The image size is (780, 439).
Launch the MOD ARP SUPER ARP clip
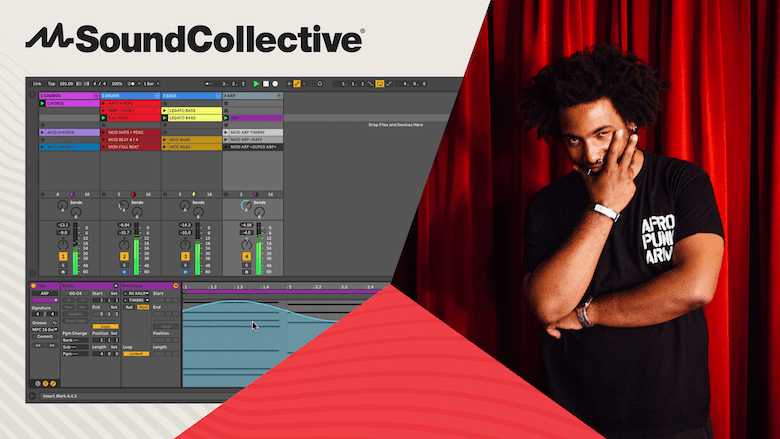pos(226,147)
